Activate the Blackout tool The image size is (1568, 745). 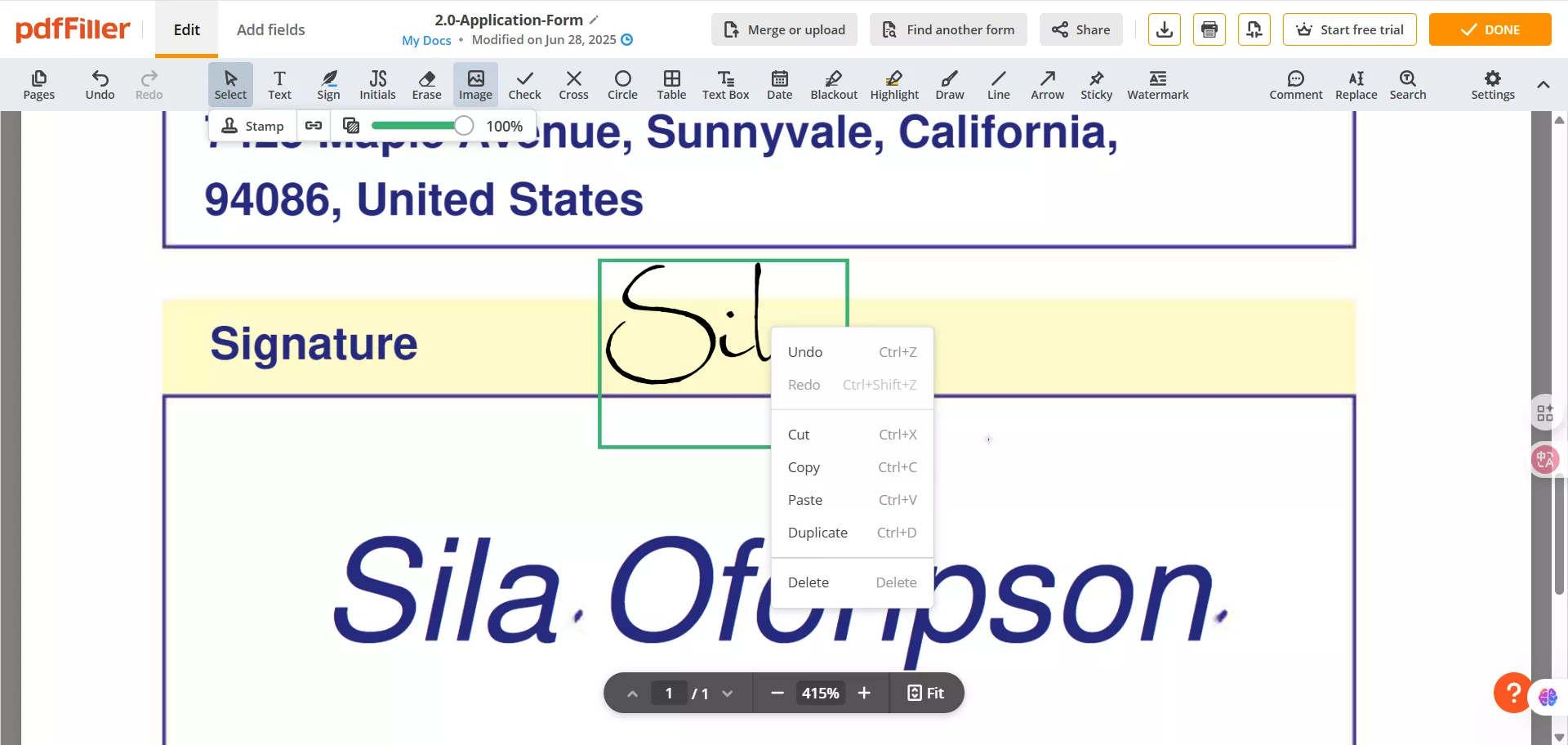tap(834, 84)
